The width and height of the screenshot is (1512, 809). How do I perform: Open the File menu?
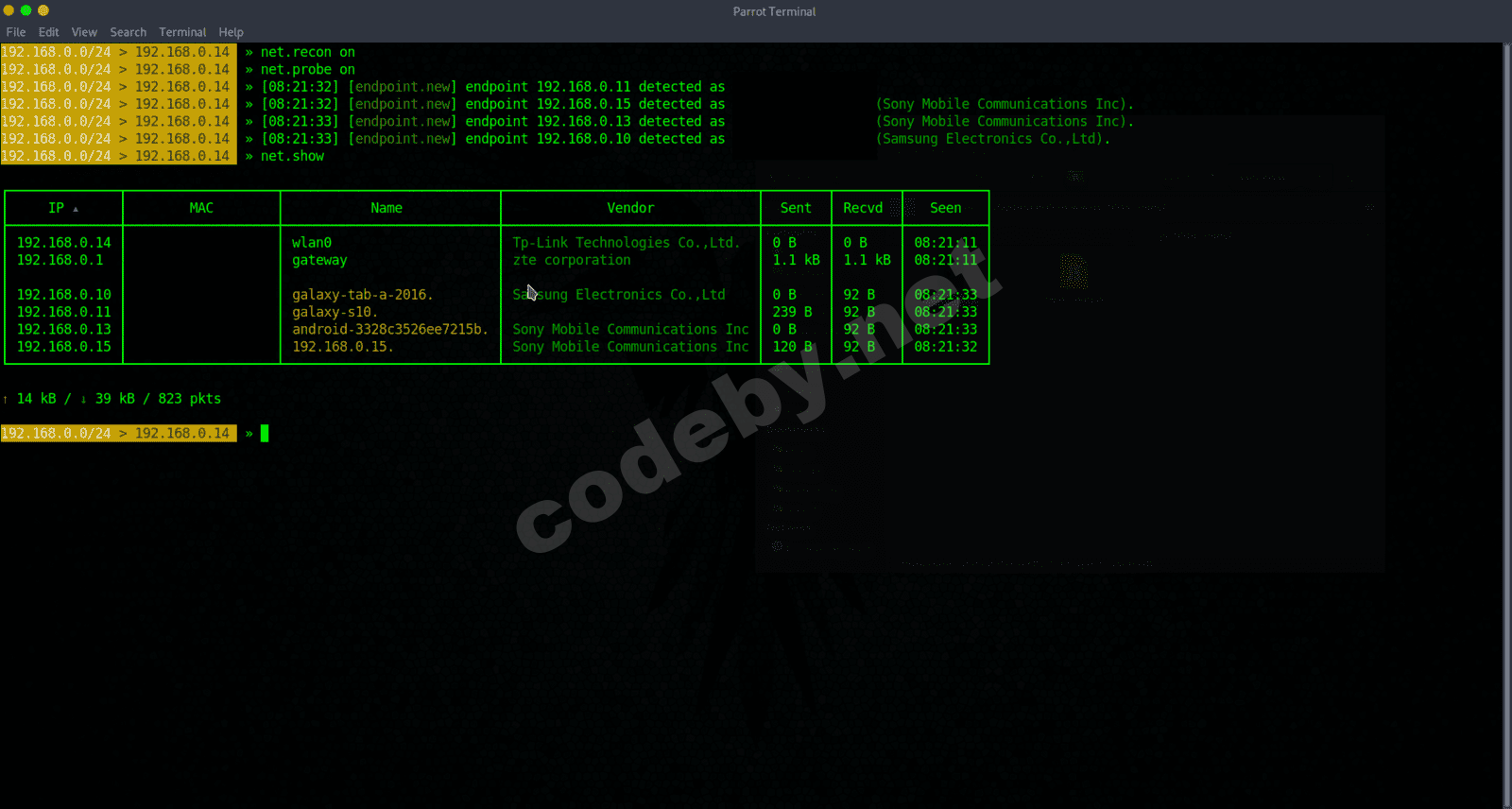[x=16, y=32]
